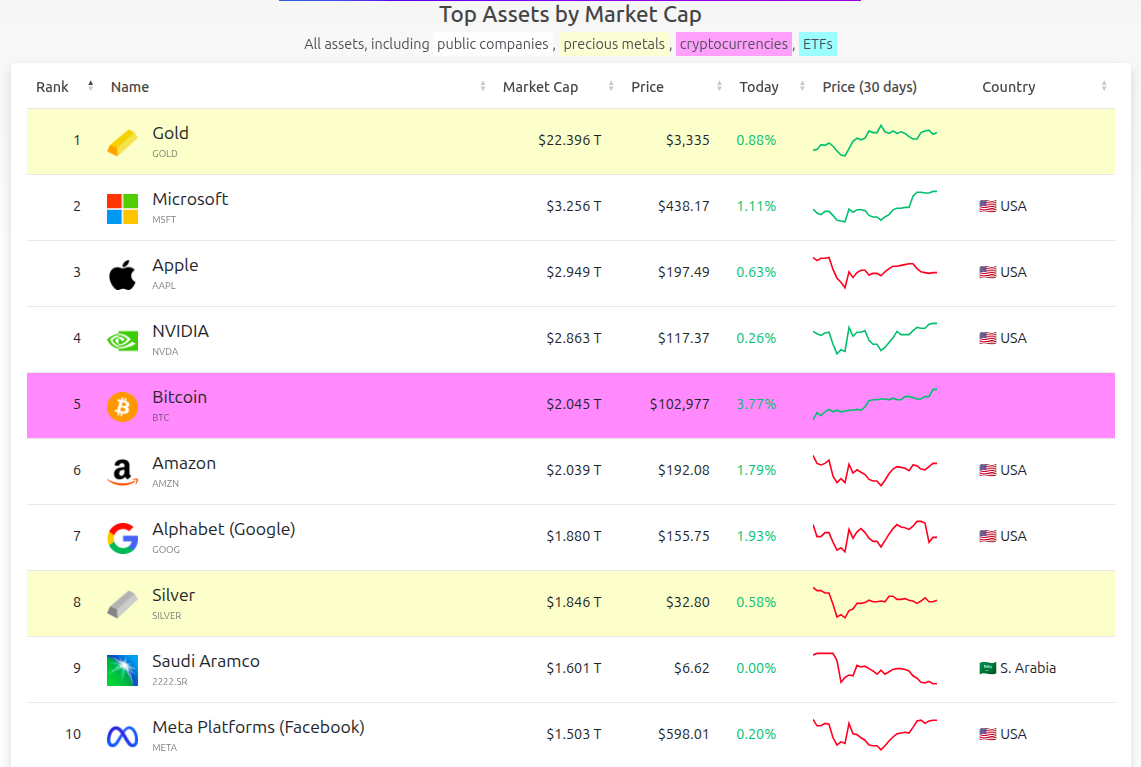Click Microsoft market cap $3.256 T
This screenshot has height=767, width=1141.
click(574, 206)
